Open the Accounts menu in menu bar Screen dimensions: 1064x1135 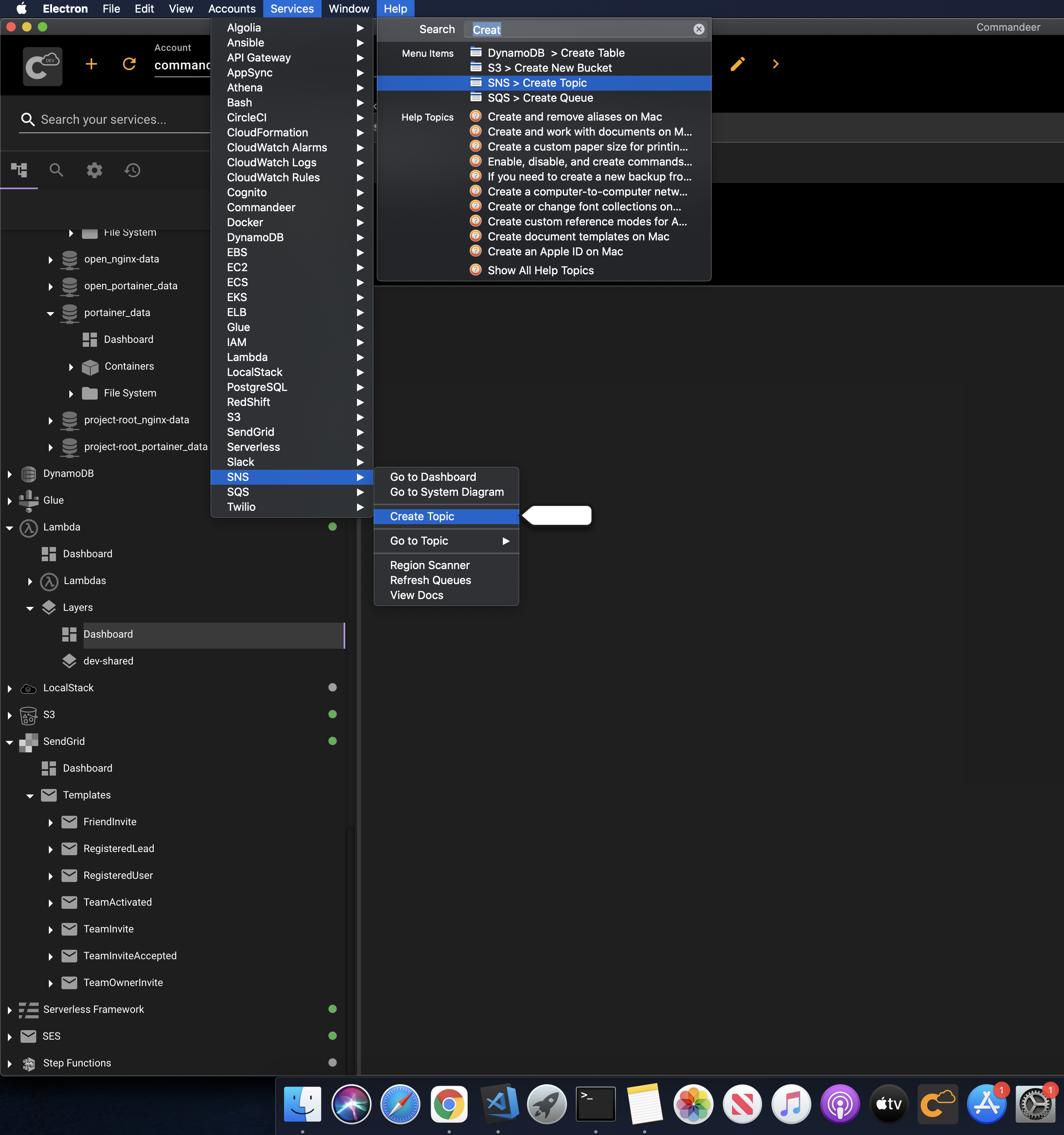232,9
